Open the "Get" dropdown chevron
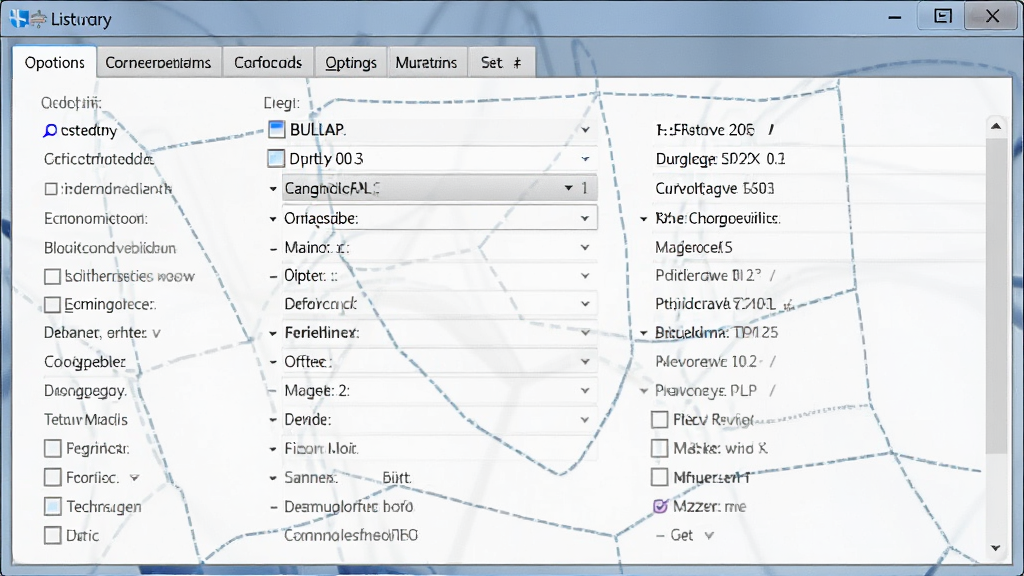1024x576 pixels. tap(709, 536)
